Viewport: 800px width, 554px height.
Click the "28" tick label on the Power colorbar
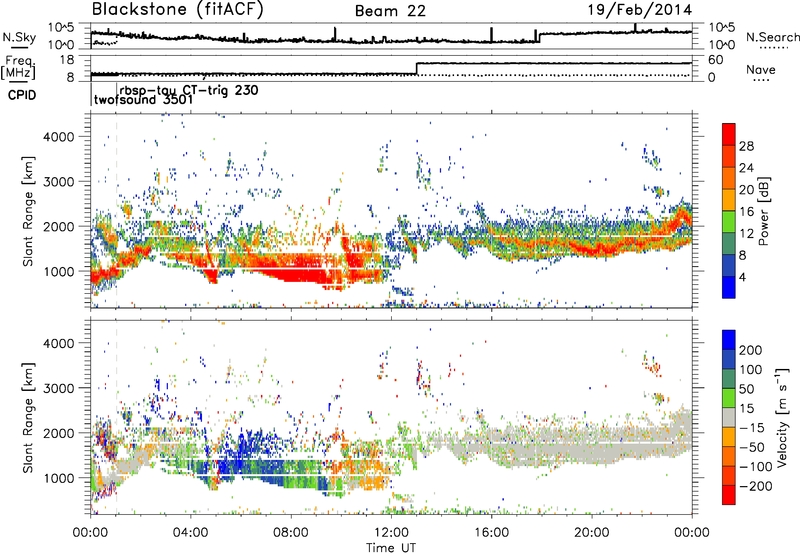746,146
